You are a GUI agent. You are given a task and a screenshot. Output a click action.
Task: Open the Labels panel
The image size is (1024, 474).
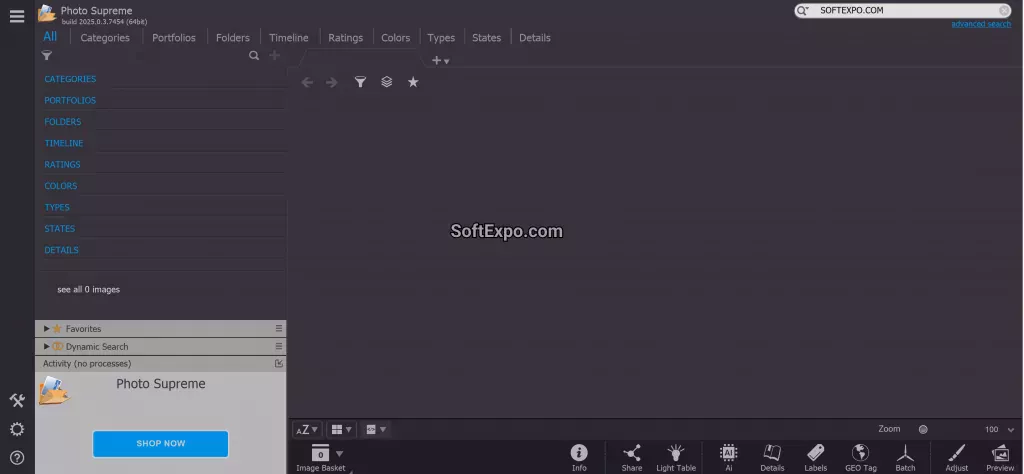pos(815,457)
